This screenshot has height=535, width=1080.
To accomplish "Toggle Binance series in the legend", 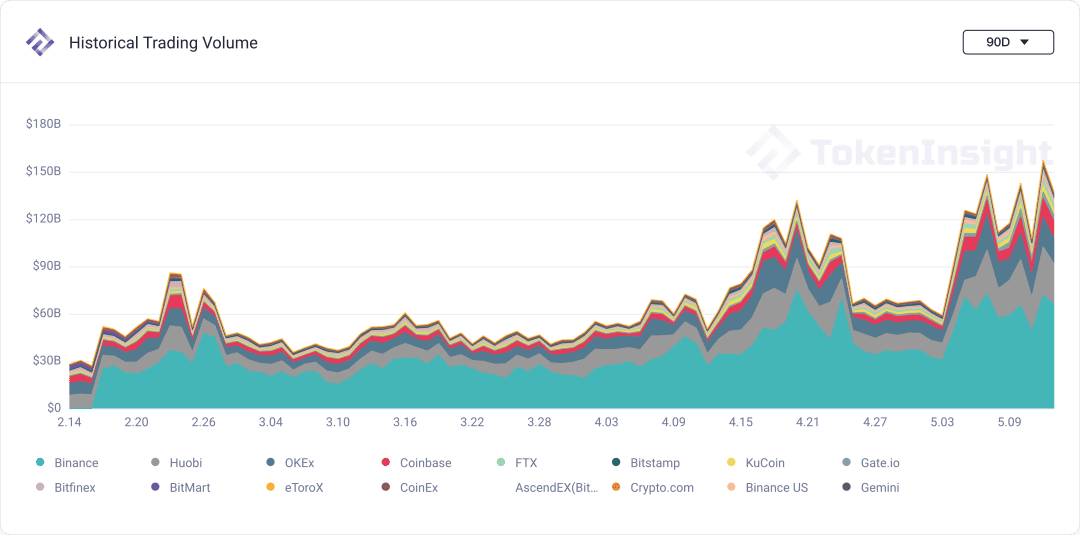I will (67, 463).
